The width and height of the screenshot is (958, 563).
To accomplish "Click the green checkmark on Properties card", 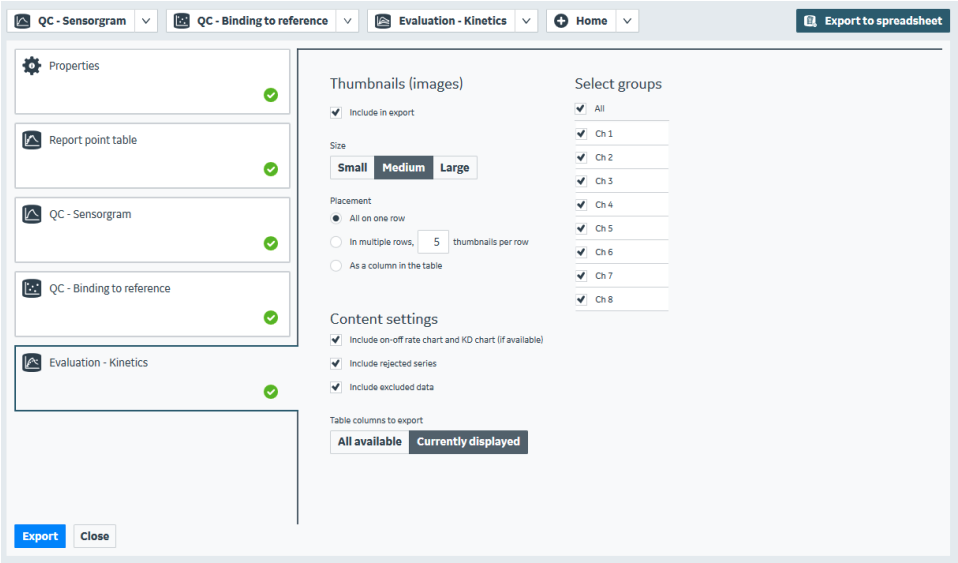I will [x=271, y=95].
